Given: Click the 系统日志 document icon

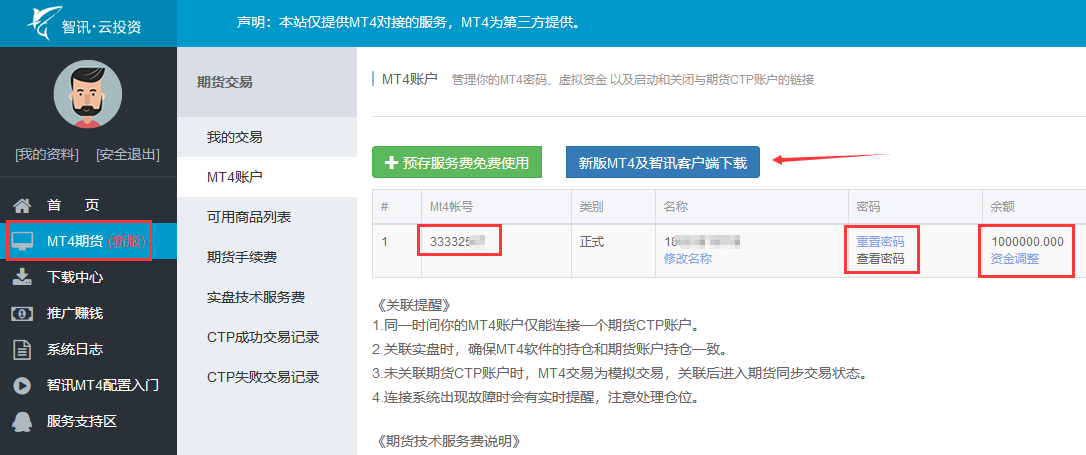Looking at the screenshot, I should point(22,349).
